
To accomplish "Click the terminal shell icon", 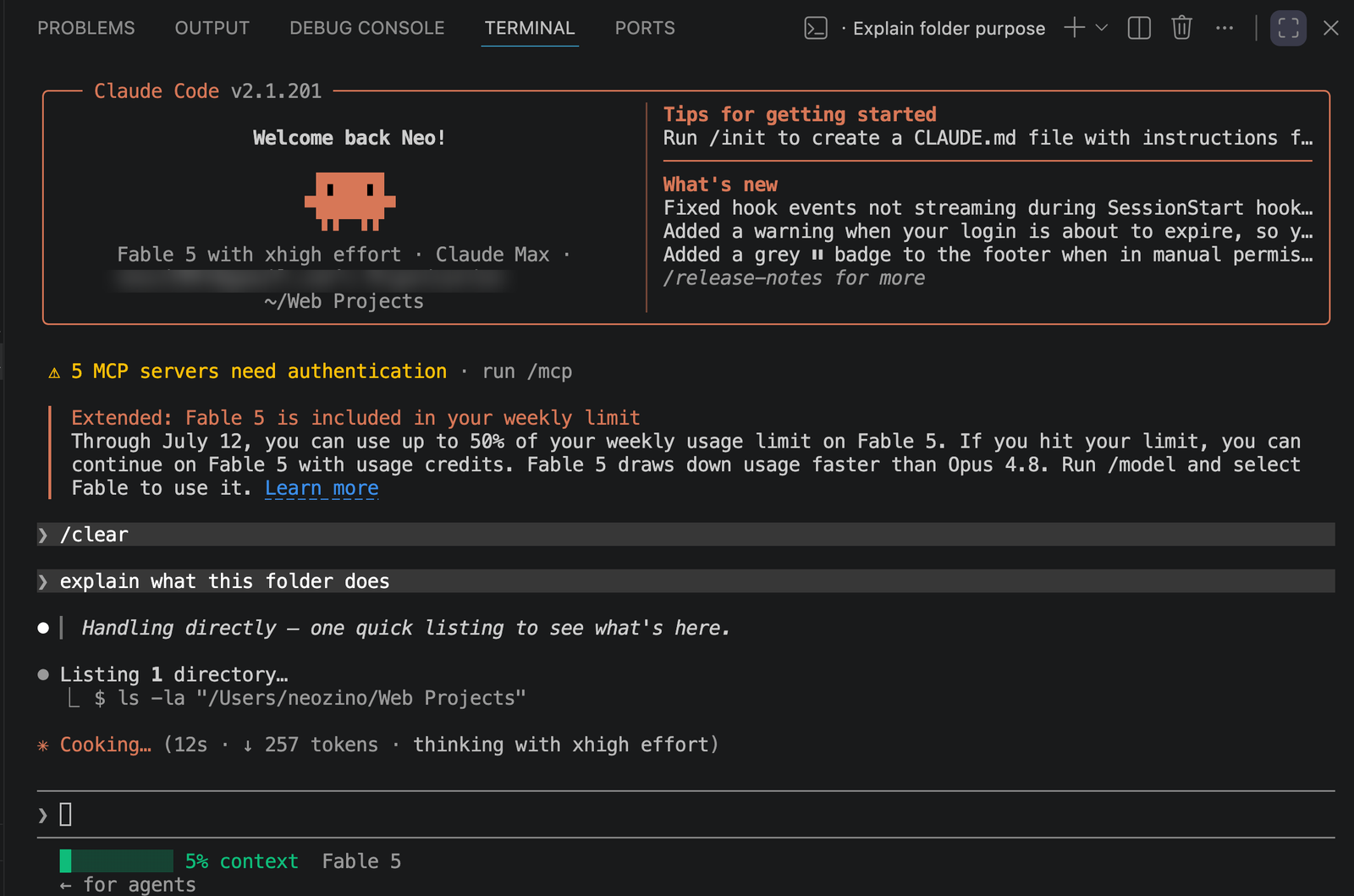I will click(816, 28).
